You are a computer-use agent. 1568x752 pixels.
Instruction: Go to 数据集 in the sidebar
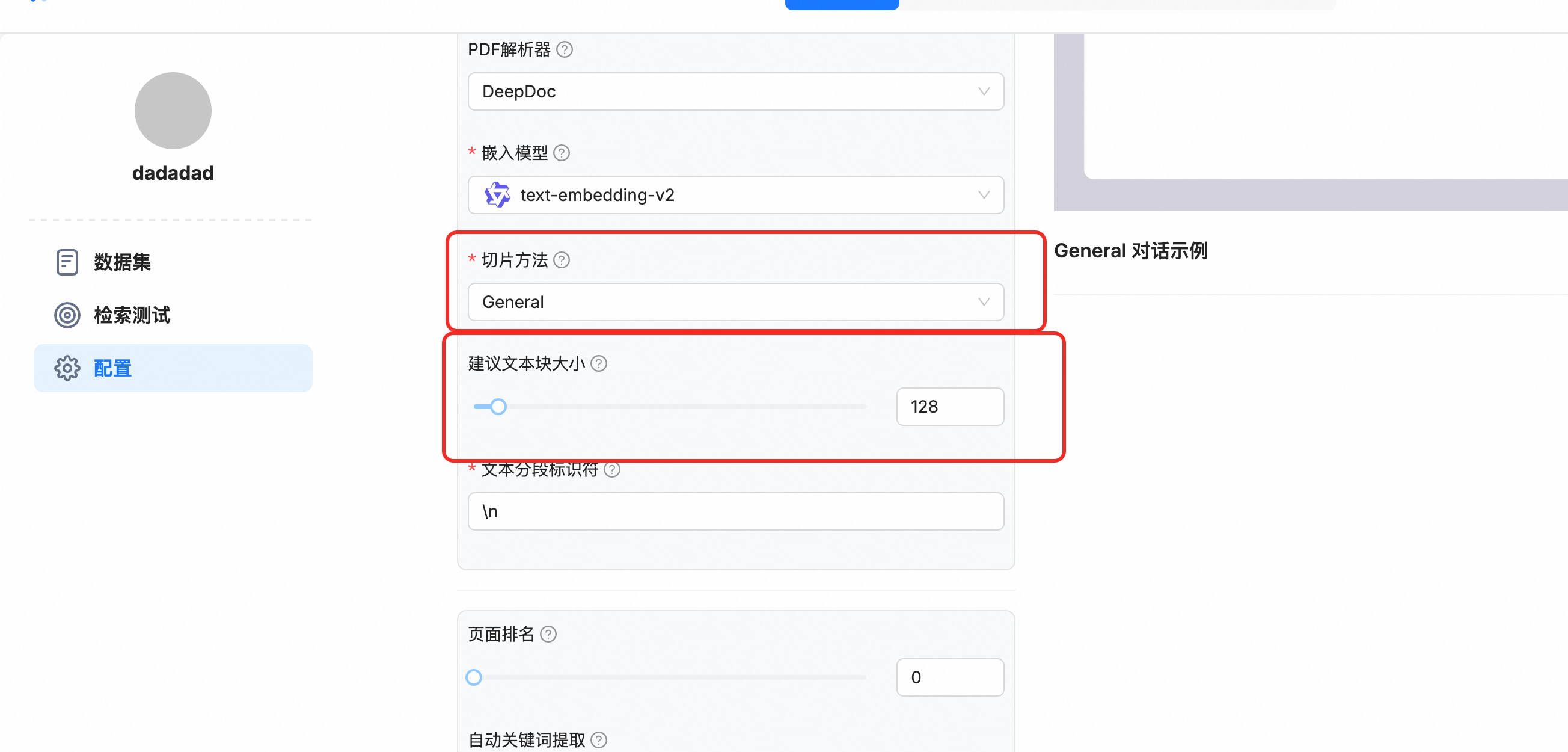pyautogui.click(x=121, y=262)
